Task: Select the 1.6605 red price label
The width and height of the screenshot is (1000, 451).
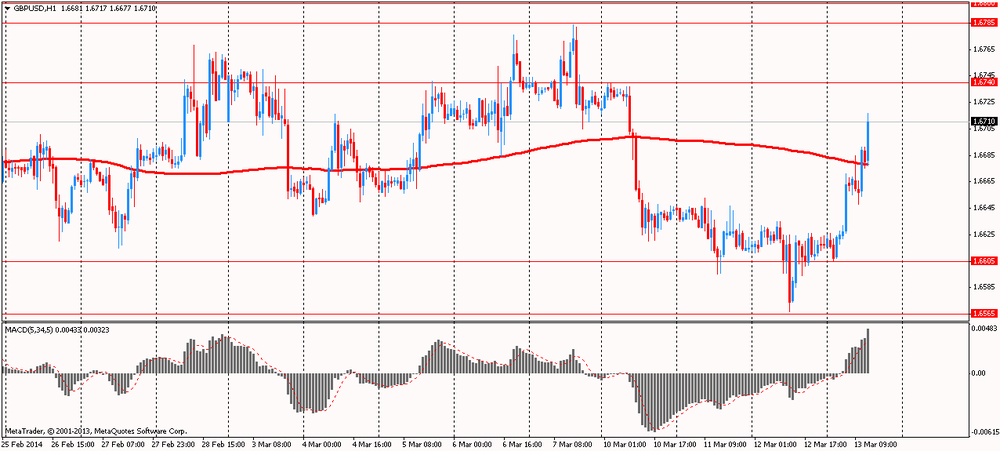Action: 983,261
